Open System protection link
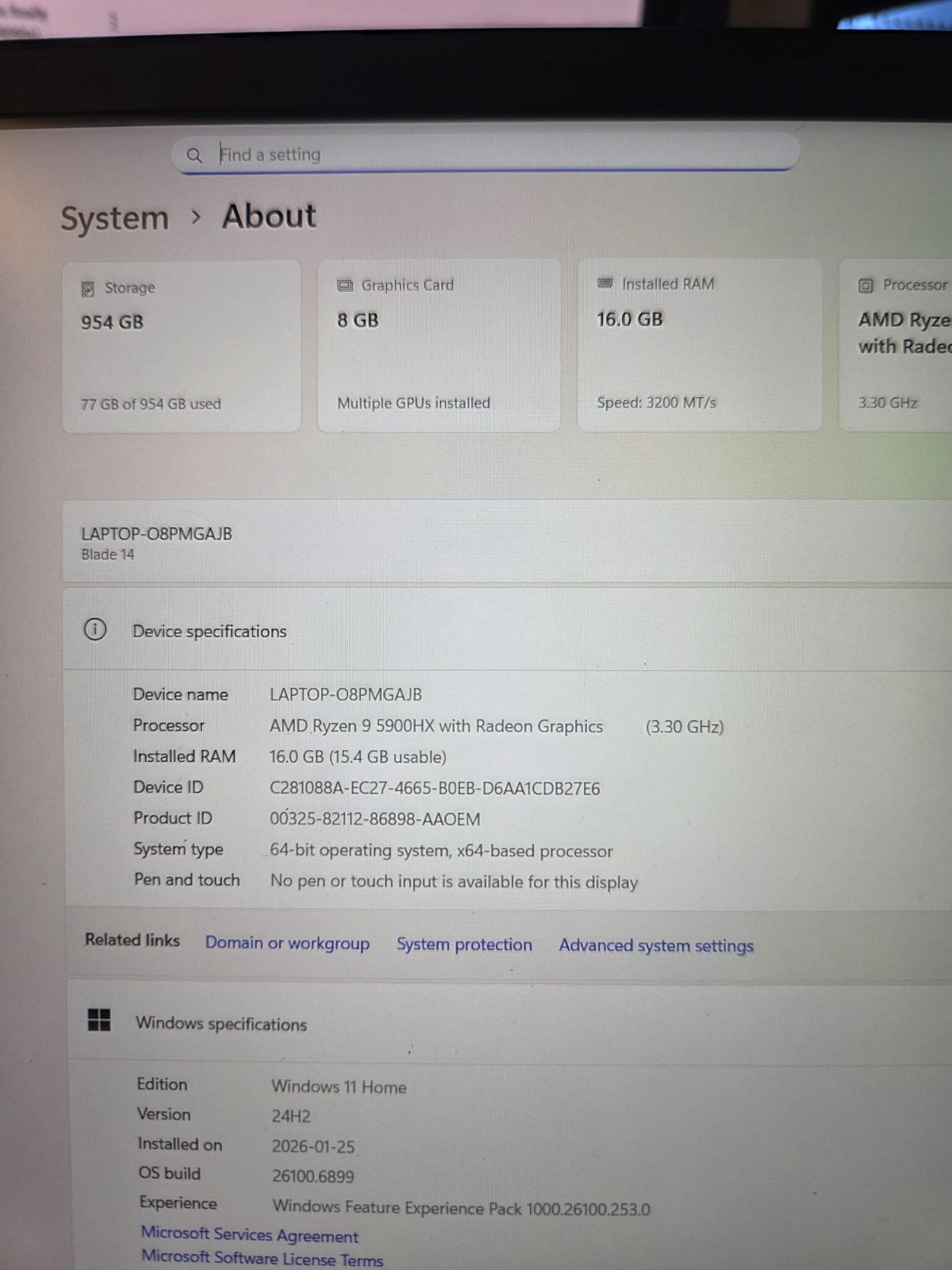The width and height of the screenshot is (952, 1270). pos(464,945)
